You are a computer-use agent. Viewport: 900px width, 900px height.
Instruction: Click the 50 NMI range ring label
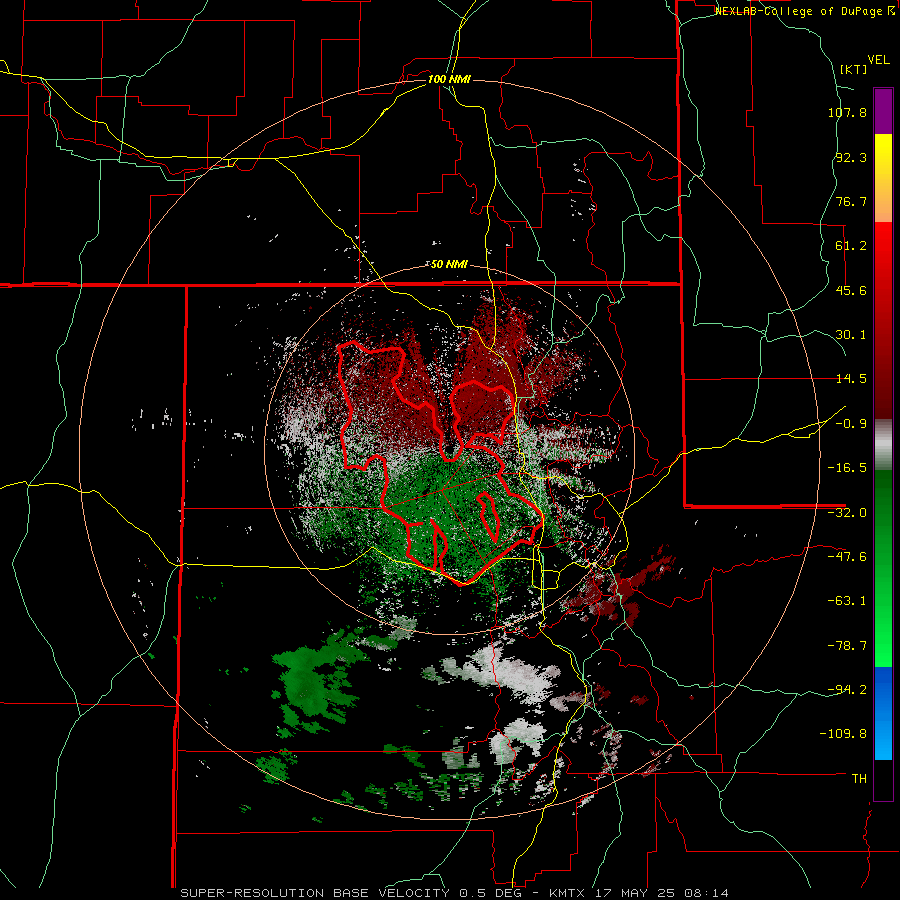click(x=449, y=264)
